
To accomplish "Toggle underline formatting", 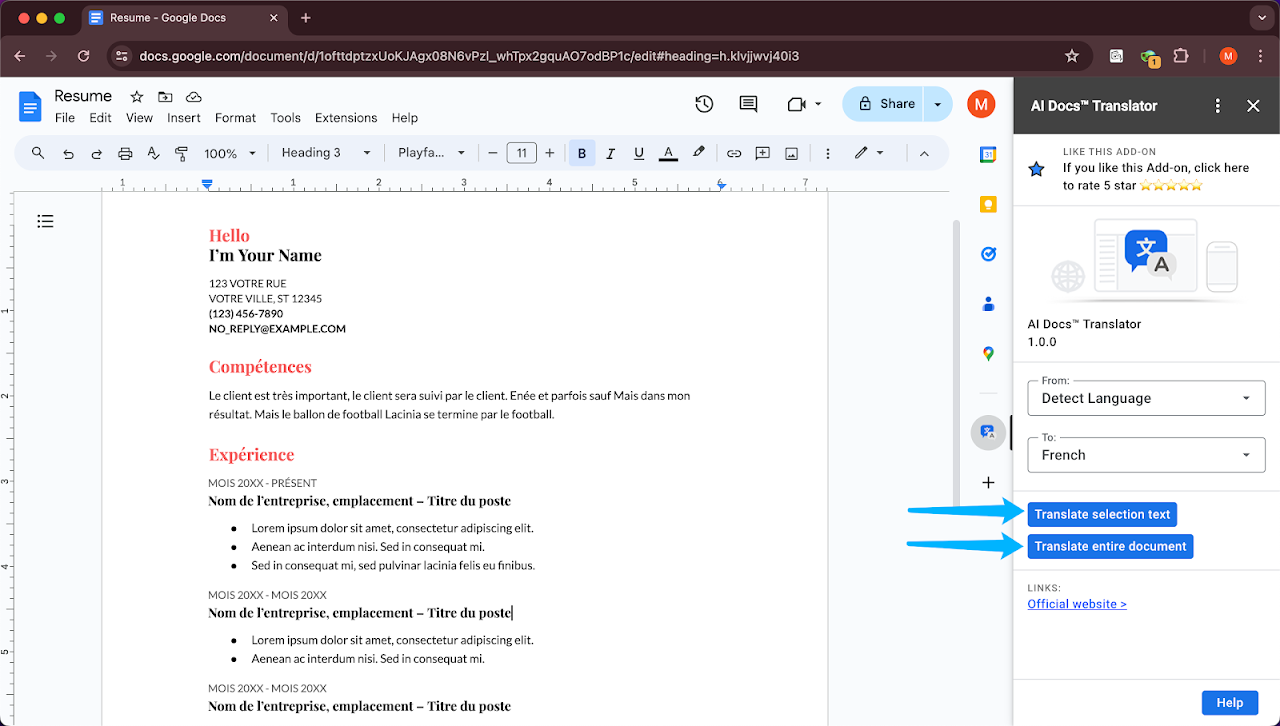I will coord(639,153).
